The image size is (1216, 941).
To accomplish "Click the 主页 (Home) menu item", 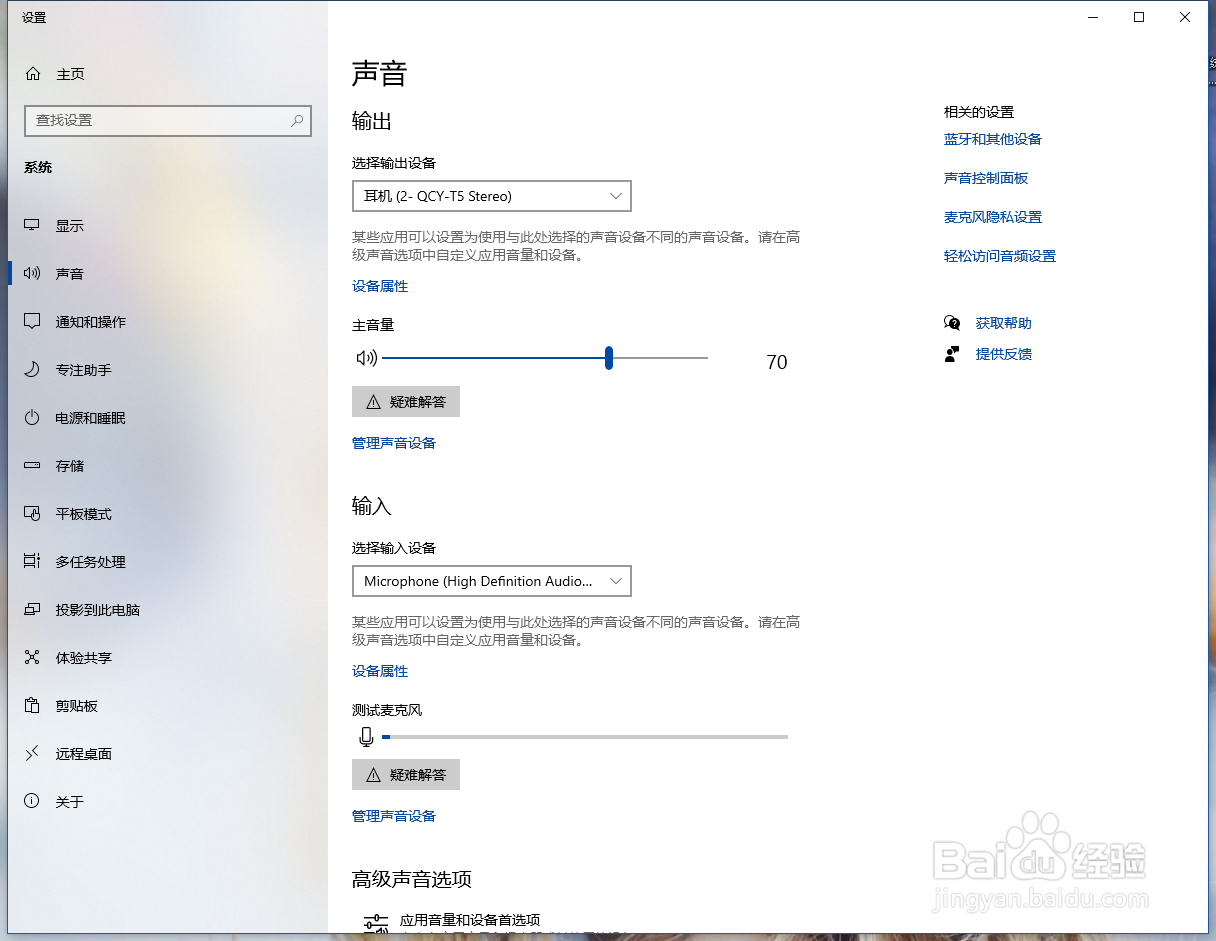I will 67,73.
